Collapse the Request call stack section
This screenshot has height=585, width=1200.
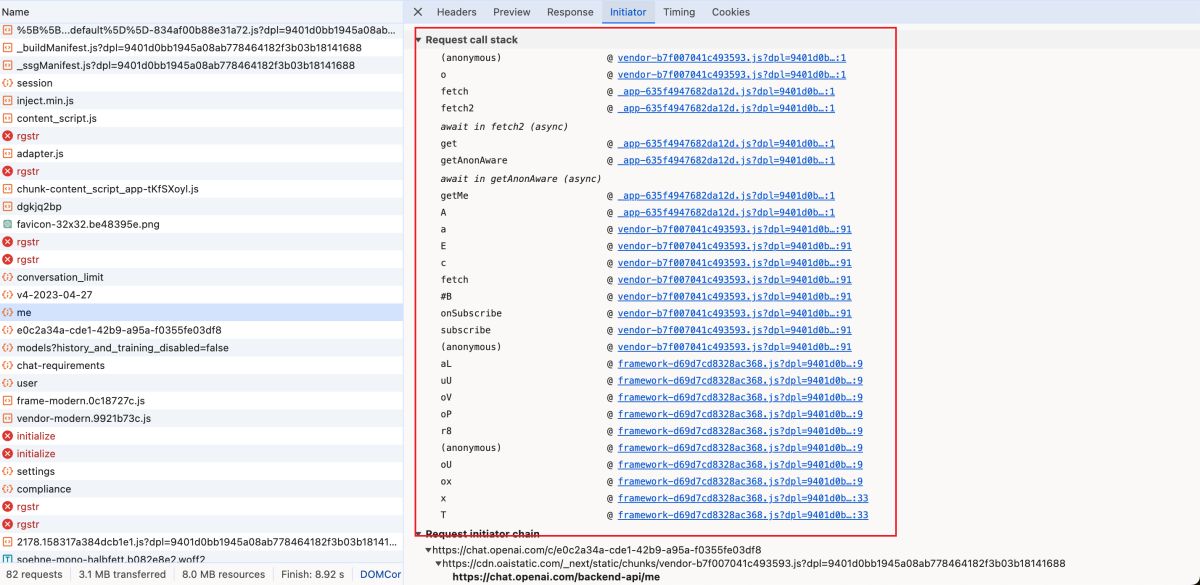419,40
